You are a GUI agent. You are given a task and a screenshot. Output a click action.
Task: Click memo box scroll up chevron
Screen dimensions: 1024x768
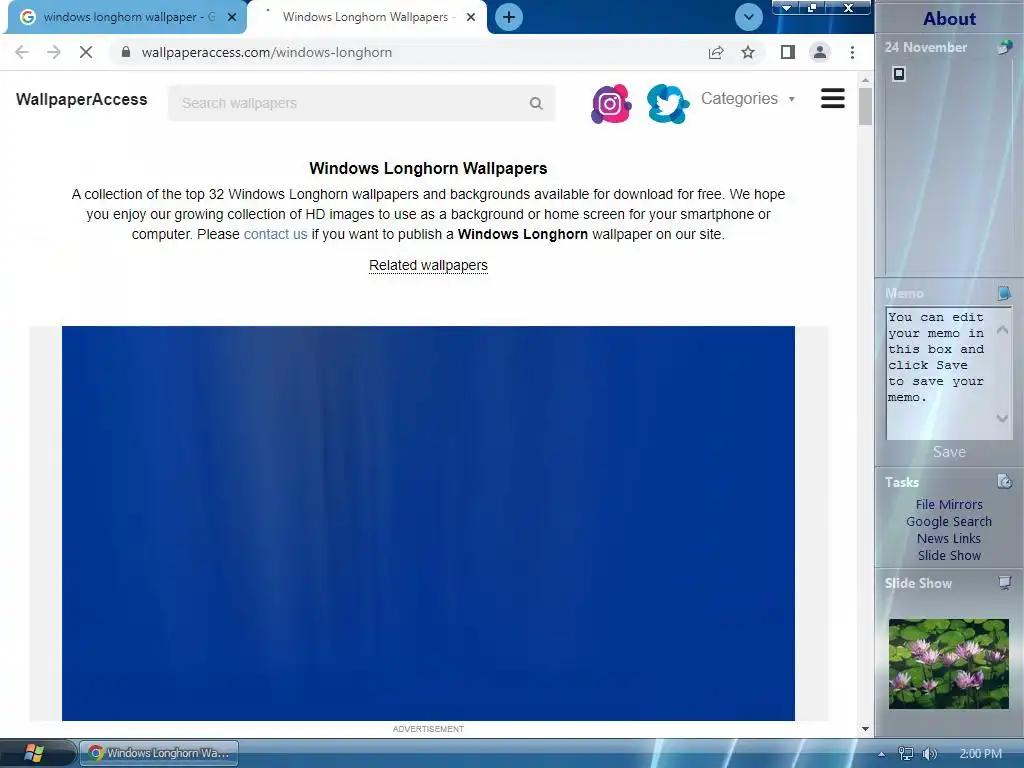[1002, 330]
